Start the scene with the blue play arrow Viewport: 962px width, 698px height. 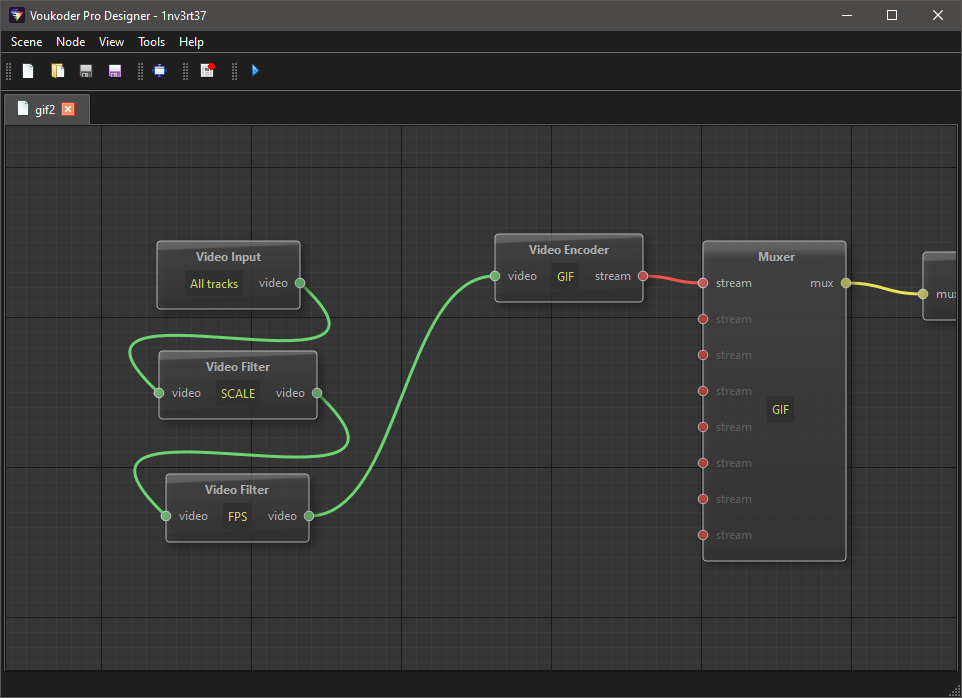pyautogui.click(x=255, y=71)
